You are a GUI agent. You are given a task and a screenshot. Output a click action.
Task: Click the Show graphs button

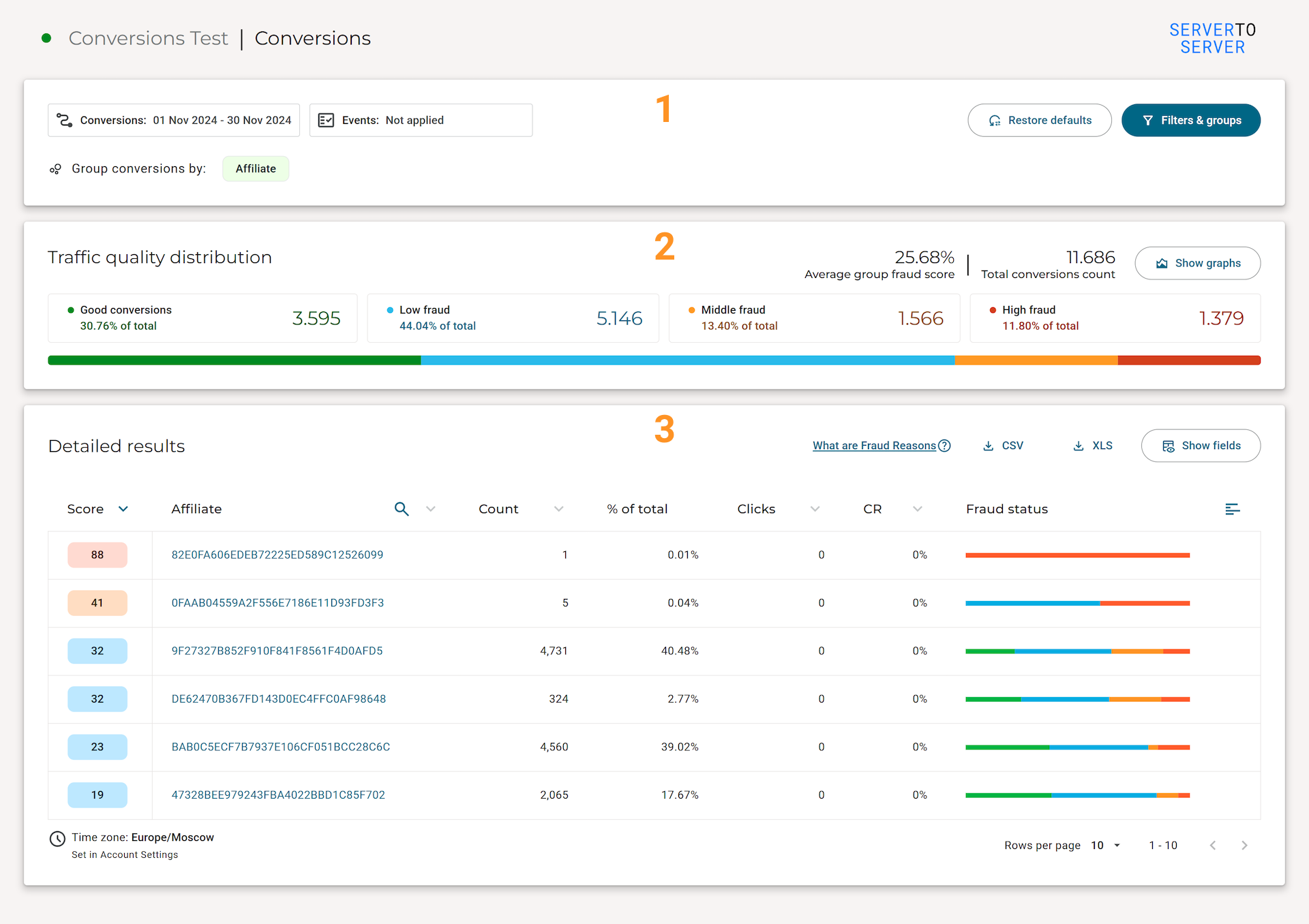coord(1198,263)
